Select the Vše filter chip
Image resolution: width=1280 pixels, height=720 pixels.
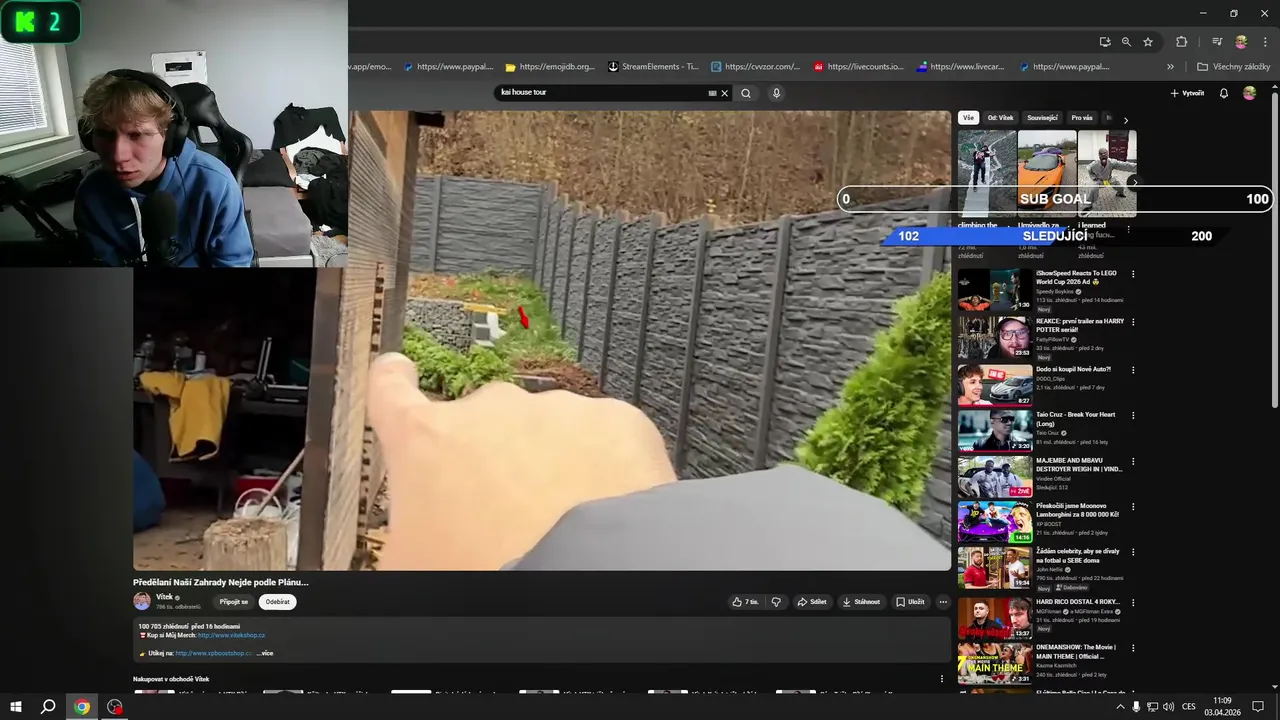point(968,118)
